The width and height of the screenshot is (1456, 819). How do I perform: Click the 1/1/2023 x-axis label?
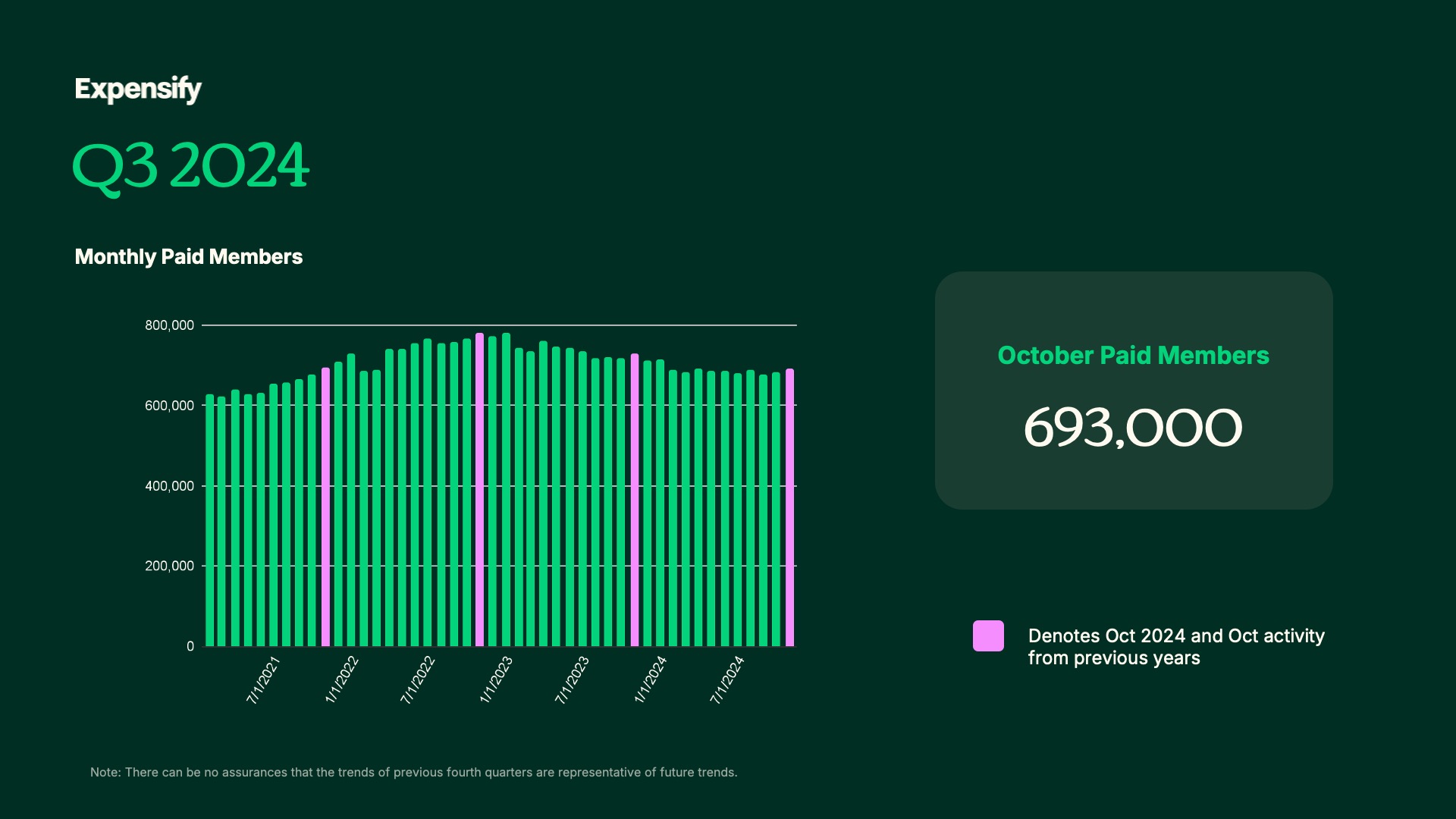pos(496,680)
